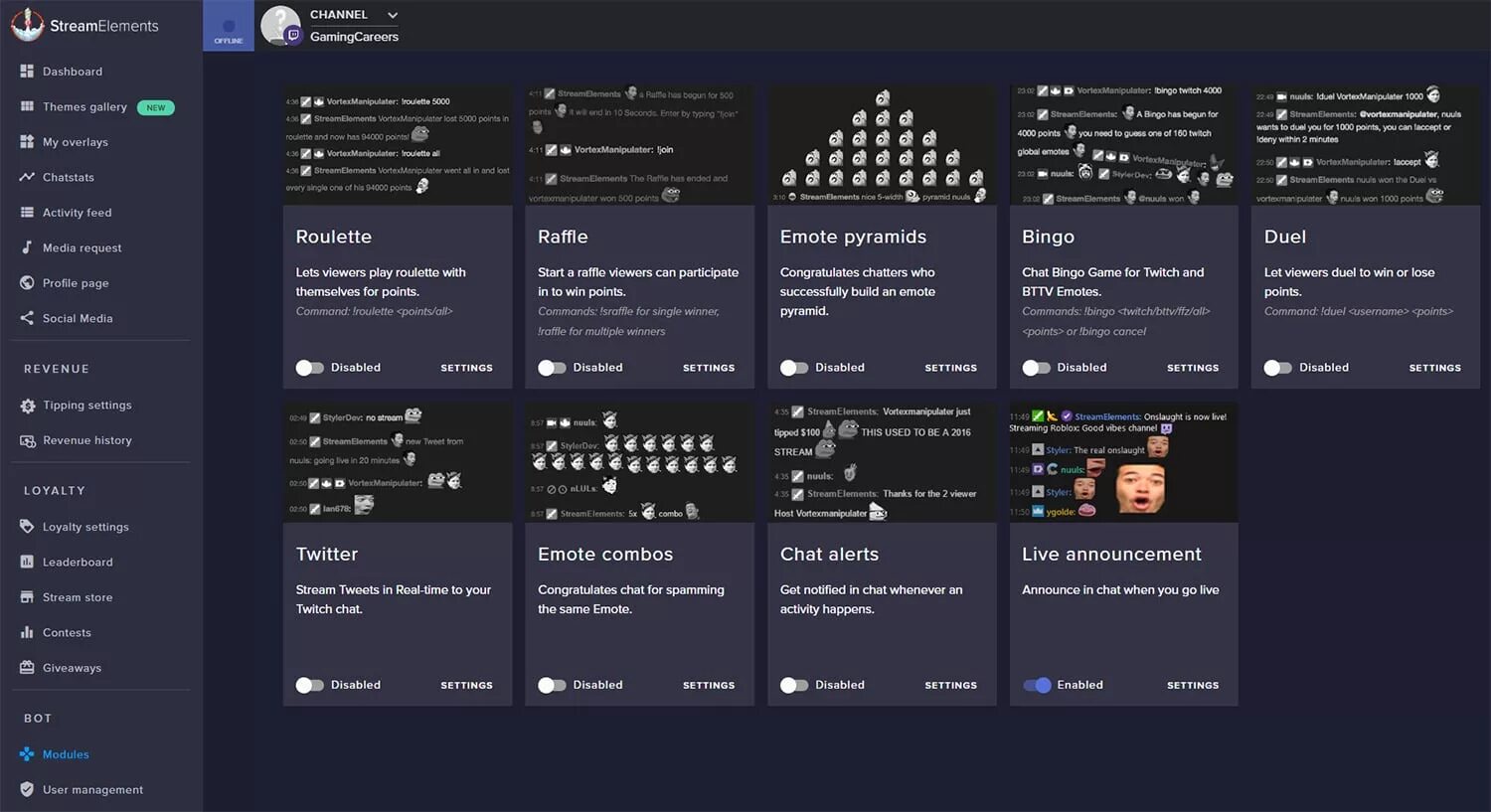1491x812 pixels.
Task: Open Chat alerts SETTINGS
Action: click(951, 685)
